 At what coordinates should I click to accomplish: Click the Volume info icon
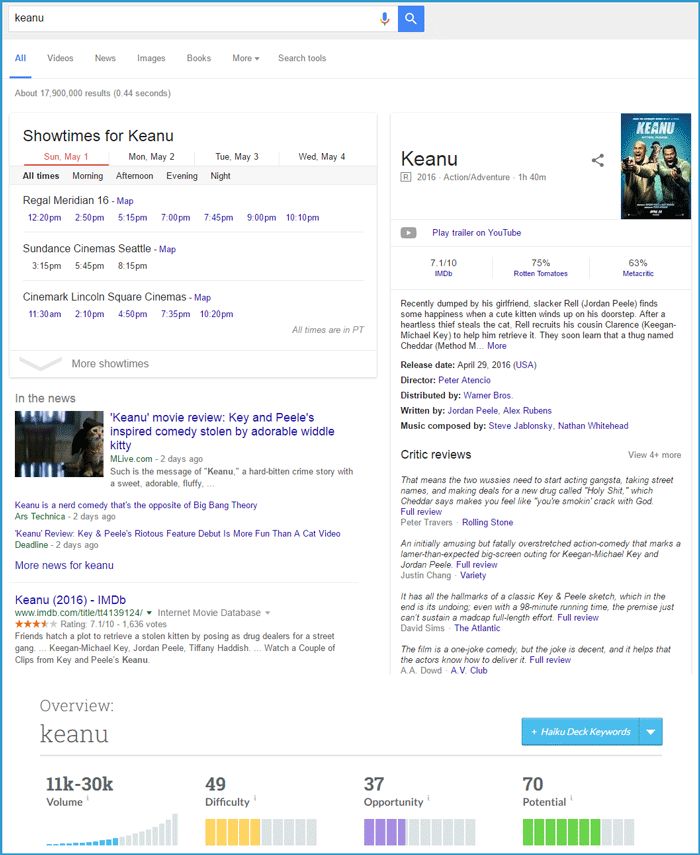click(x=88, y=798)
